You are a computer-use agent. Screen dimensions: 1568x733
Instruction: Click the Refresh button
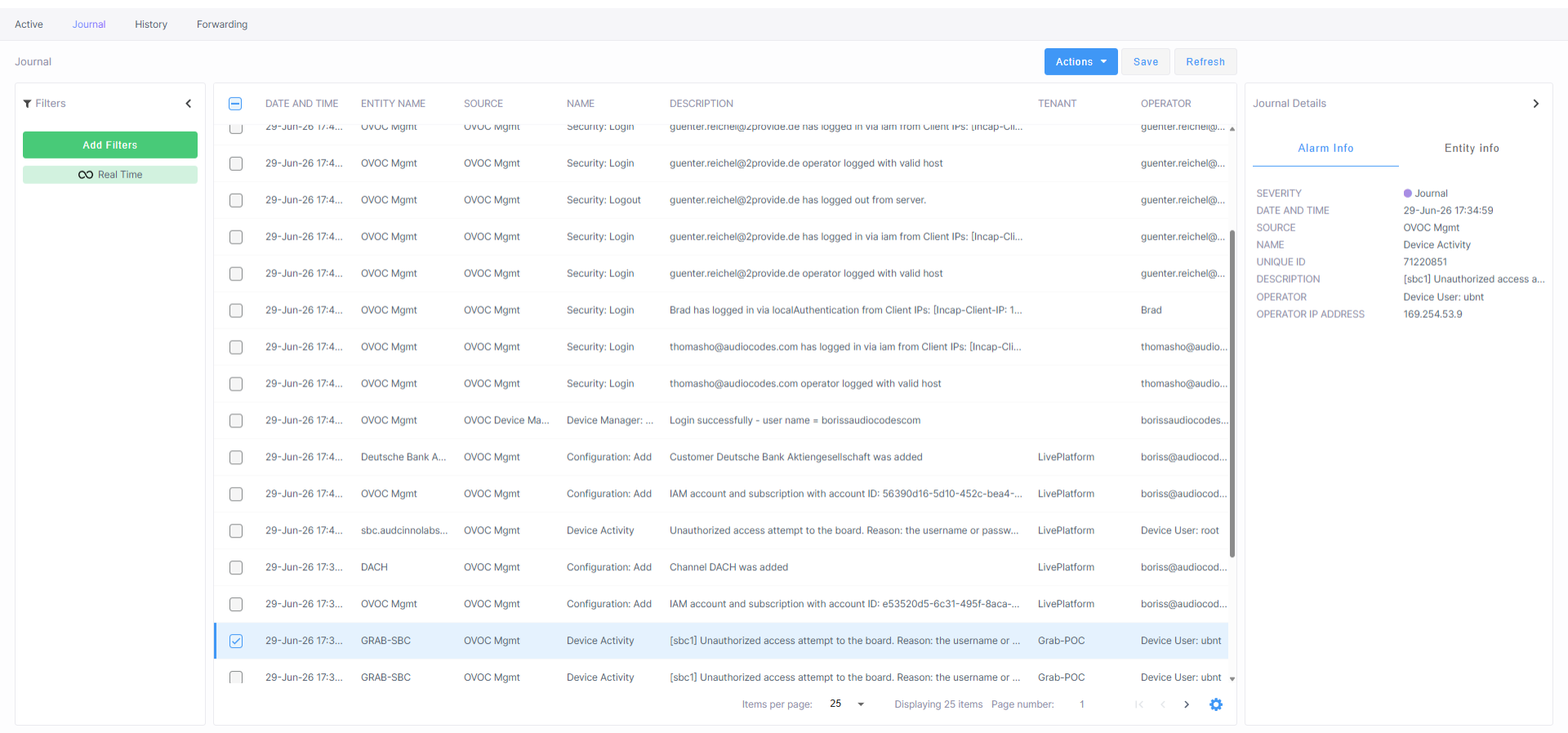[1205, 62]
